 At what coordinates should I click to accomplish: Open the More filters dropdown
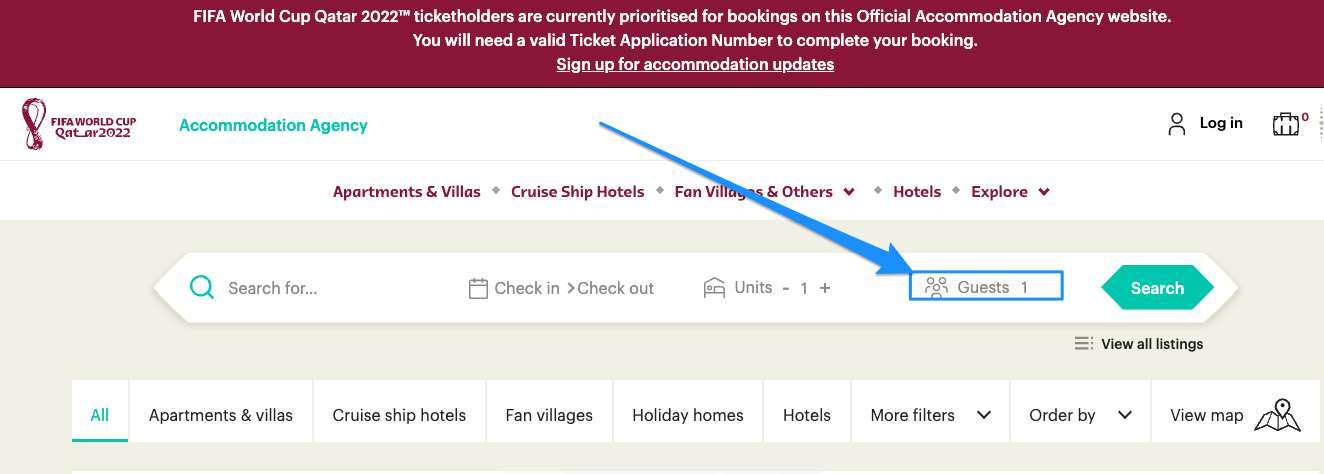(930, 415)
